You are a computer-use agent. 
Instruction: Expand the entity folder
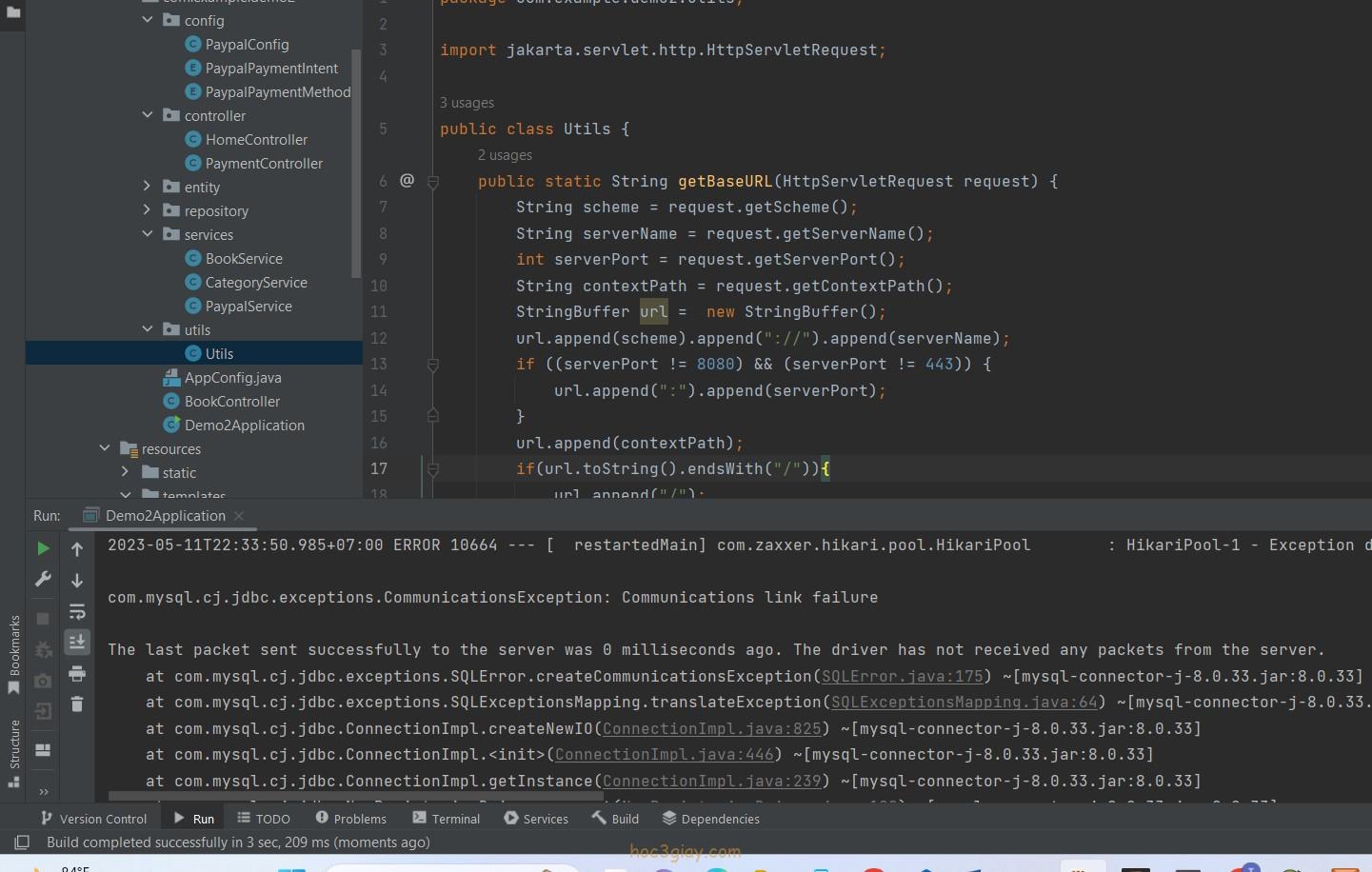(148, 187)
